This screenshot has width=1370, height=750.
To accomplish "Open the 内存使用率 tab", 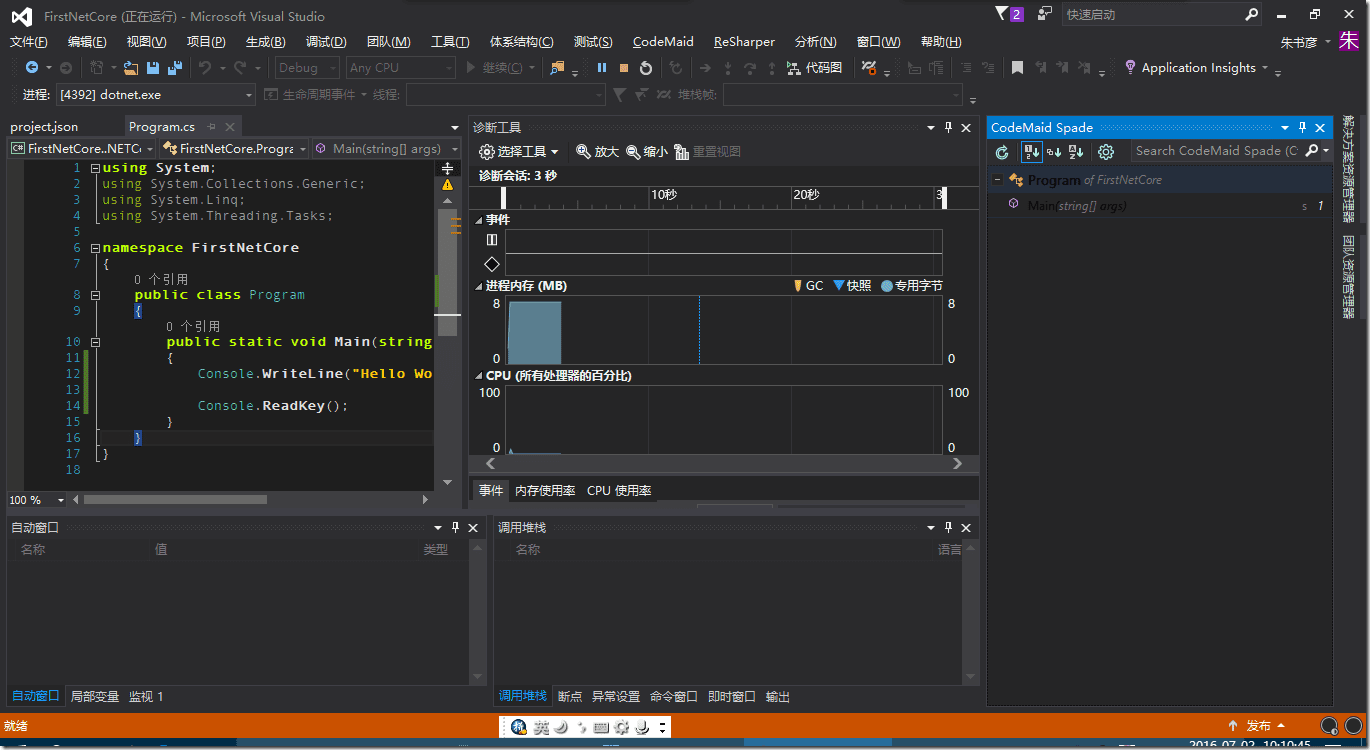I will tap(544, 490).
